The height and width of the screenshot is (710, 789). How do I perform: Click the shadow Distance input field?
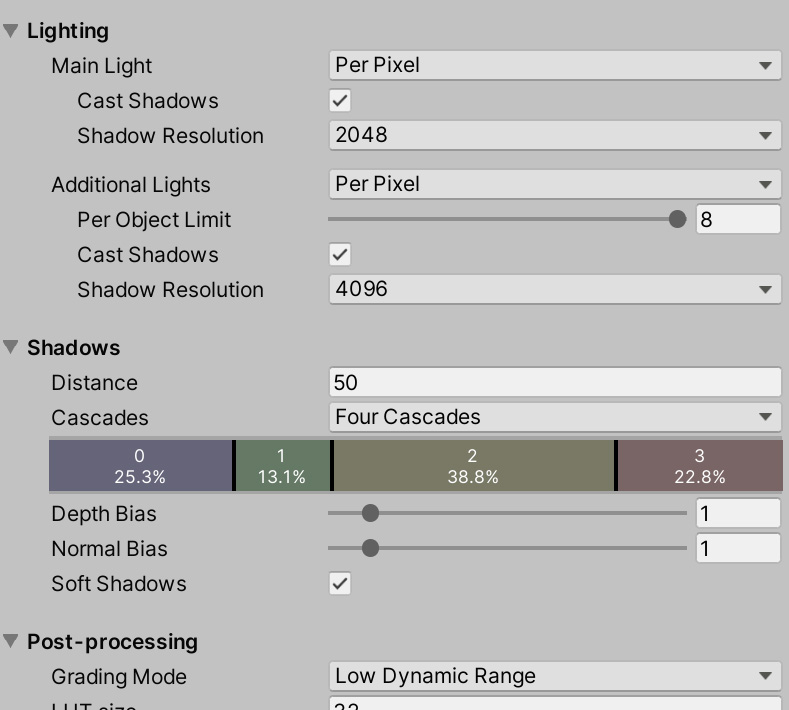[554, 382]
